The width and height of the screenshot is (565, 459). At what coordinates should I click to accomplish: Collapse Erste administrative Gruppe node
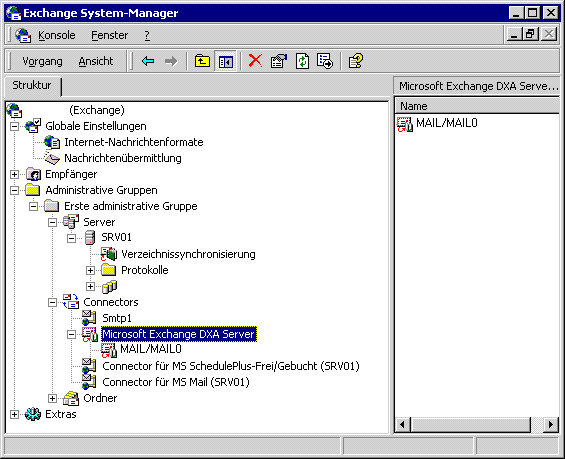pyautogui.click(x=34, y=206)
